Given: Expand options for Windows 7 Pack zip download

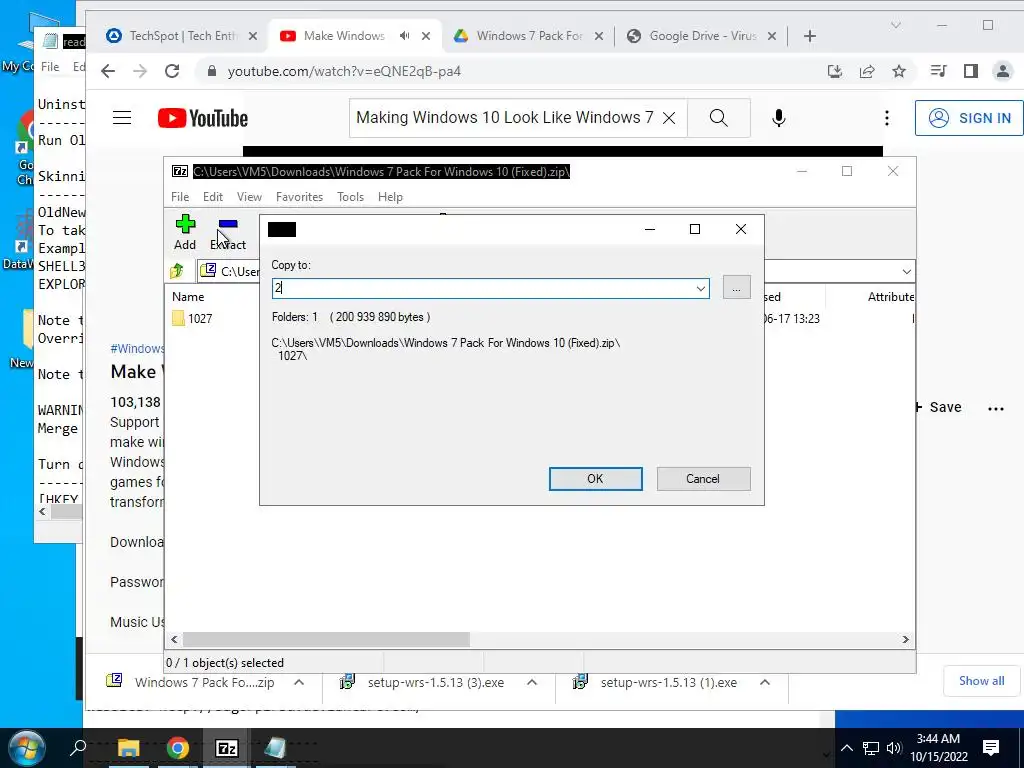Looking at the screenshot, I should 298,682.
